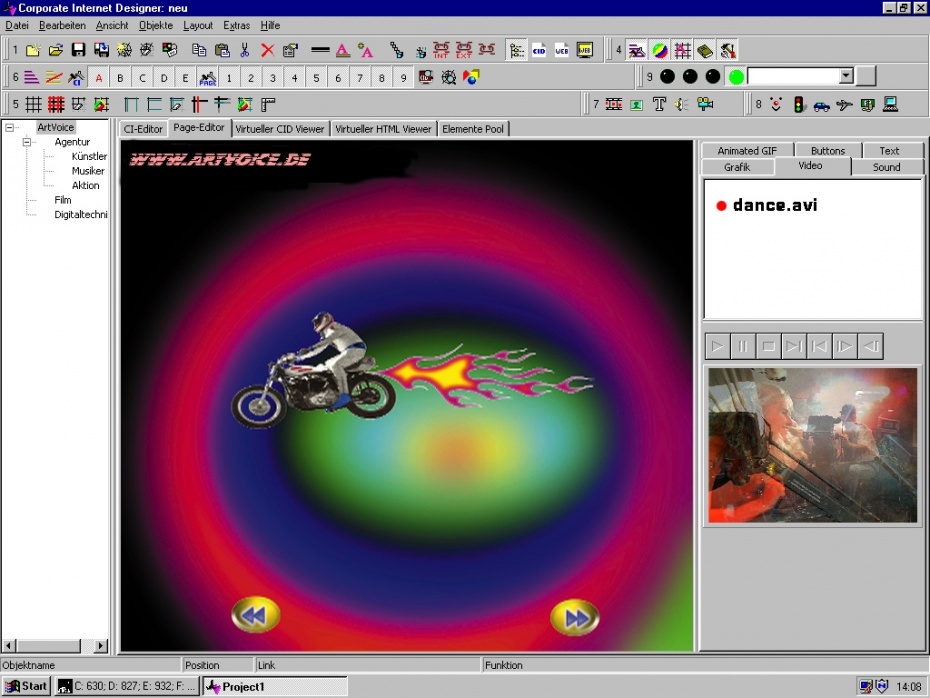Select dance.avi in the video list
The image size is (930, 698).
[775, 205]
